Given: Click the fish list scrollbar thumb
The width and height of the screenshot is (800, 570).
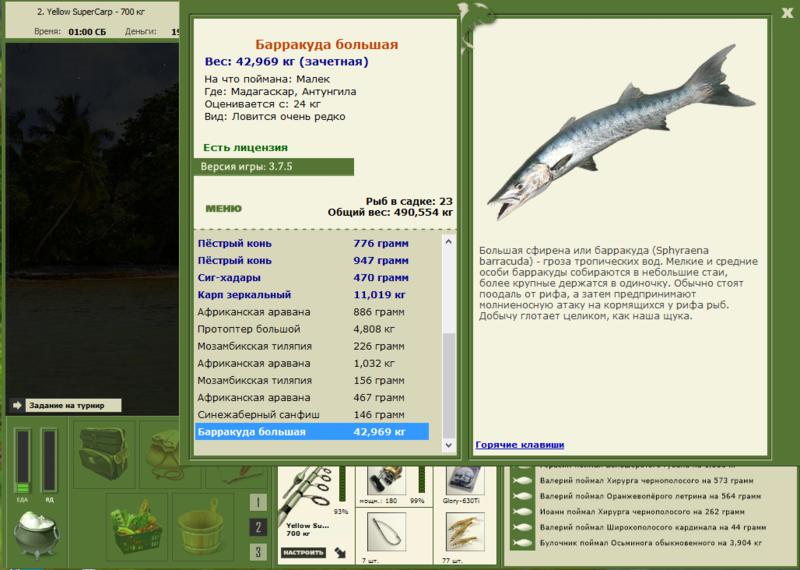Looking at the screenshot, I should tap(448, 385).
